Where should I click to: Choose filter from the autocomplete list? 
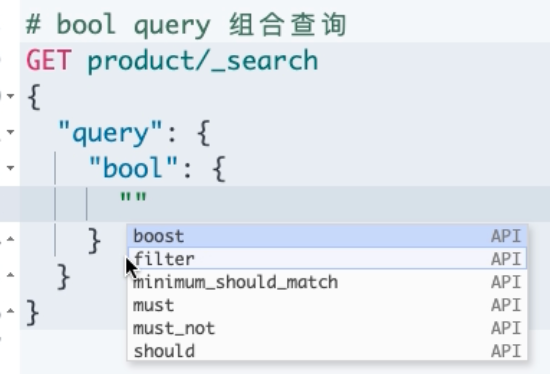point(327,259)
